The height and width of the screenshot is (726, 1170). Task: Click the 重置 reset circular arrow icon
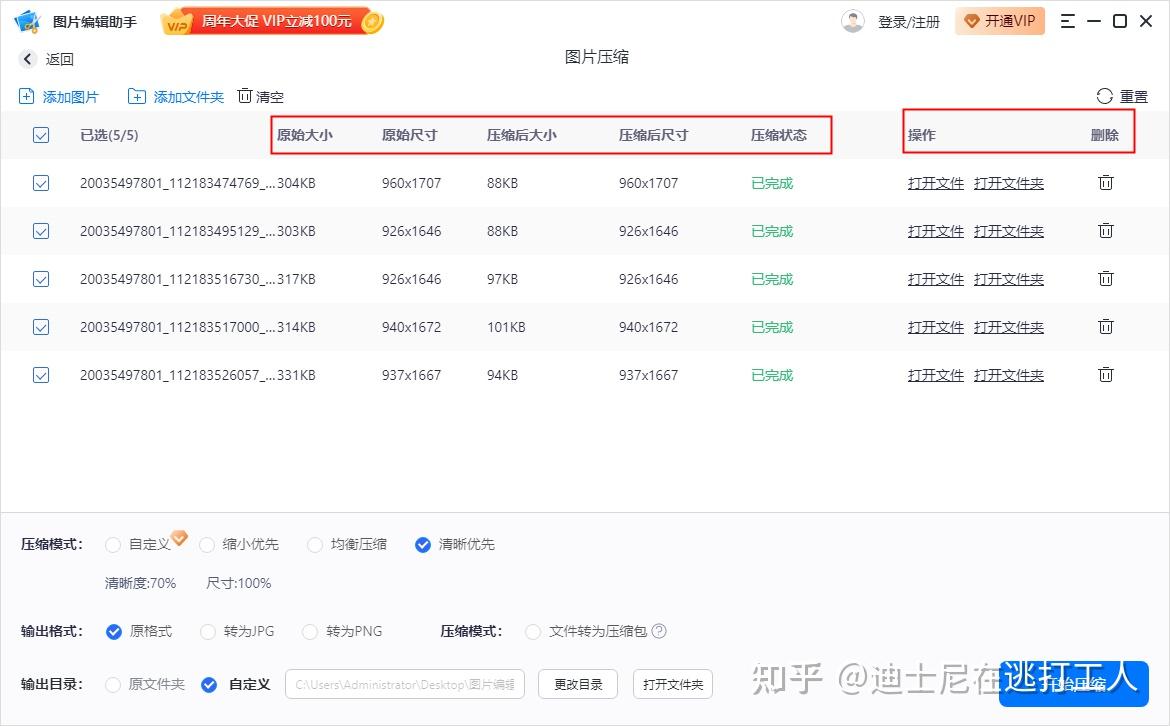pos(1104,96)
